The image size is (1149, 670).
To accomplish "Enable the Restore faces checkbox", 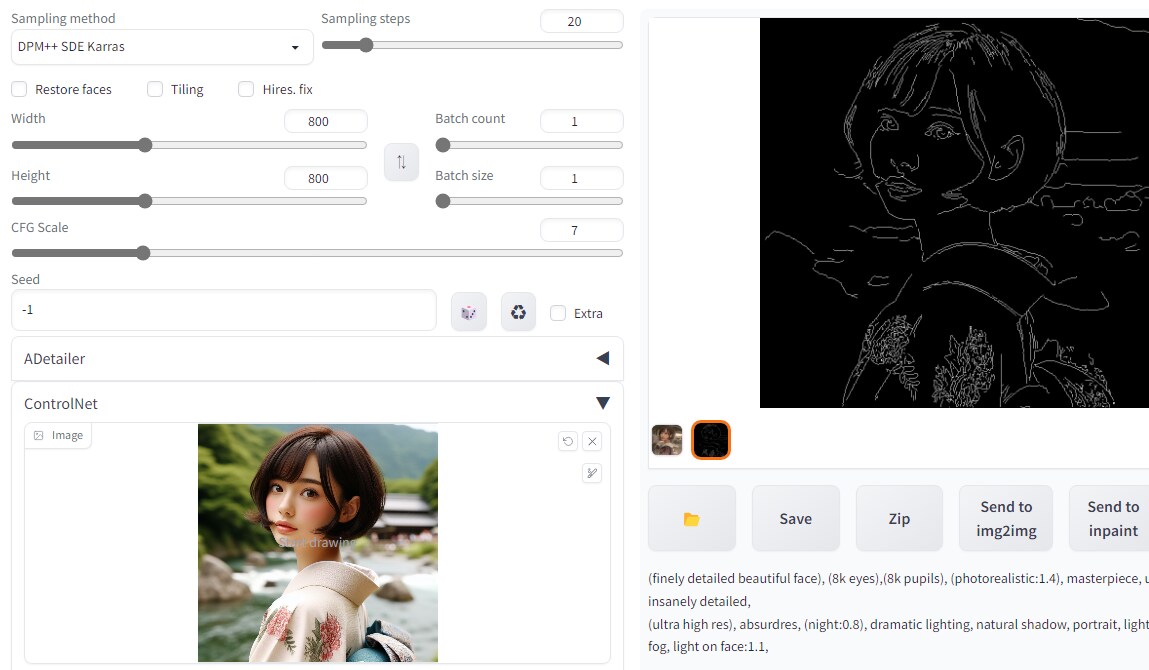I will (19, 89).
